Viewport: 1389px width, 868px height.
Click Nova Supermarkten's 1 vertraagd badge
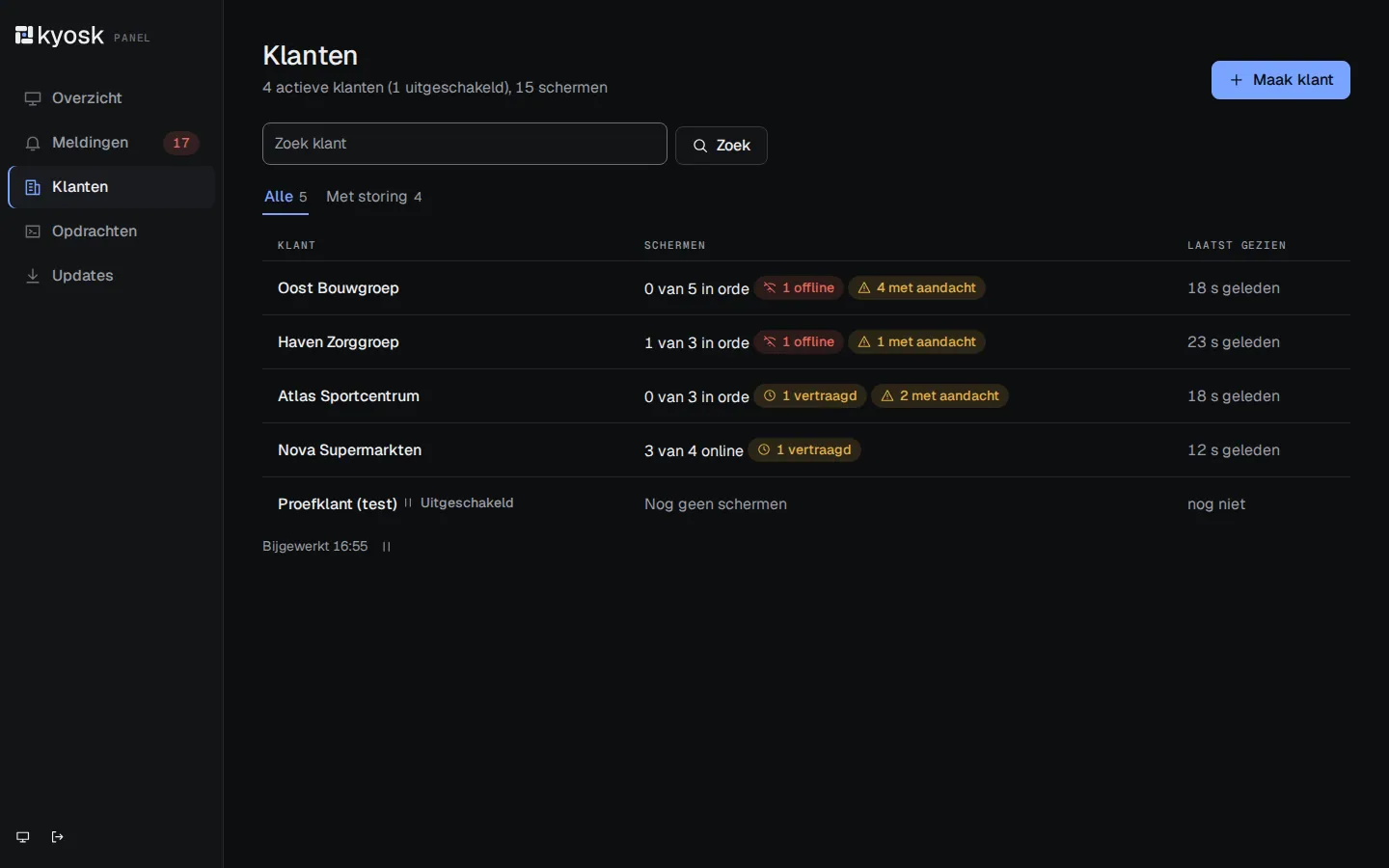804,450
